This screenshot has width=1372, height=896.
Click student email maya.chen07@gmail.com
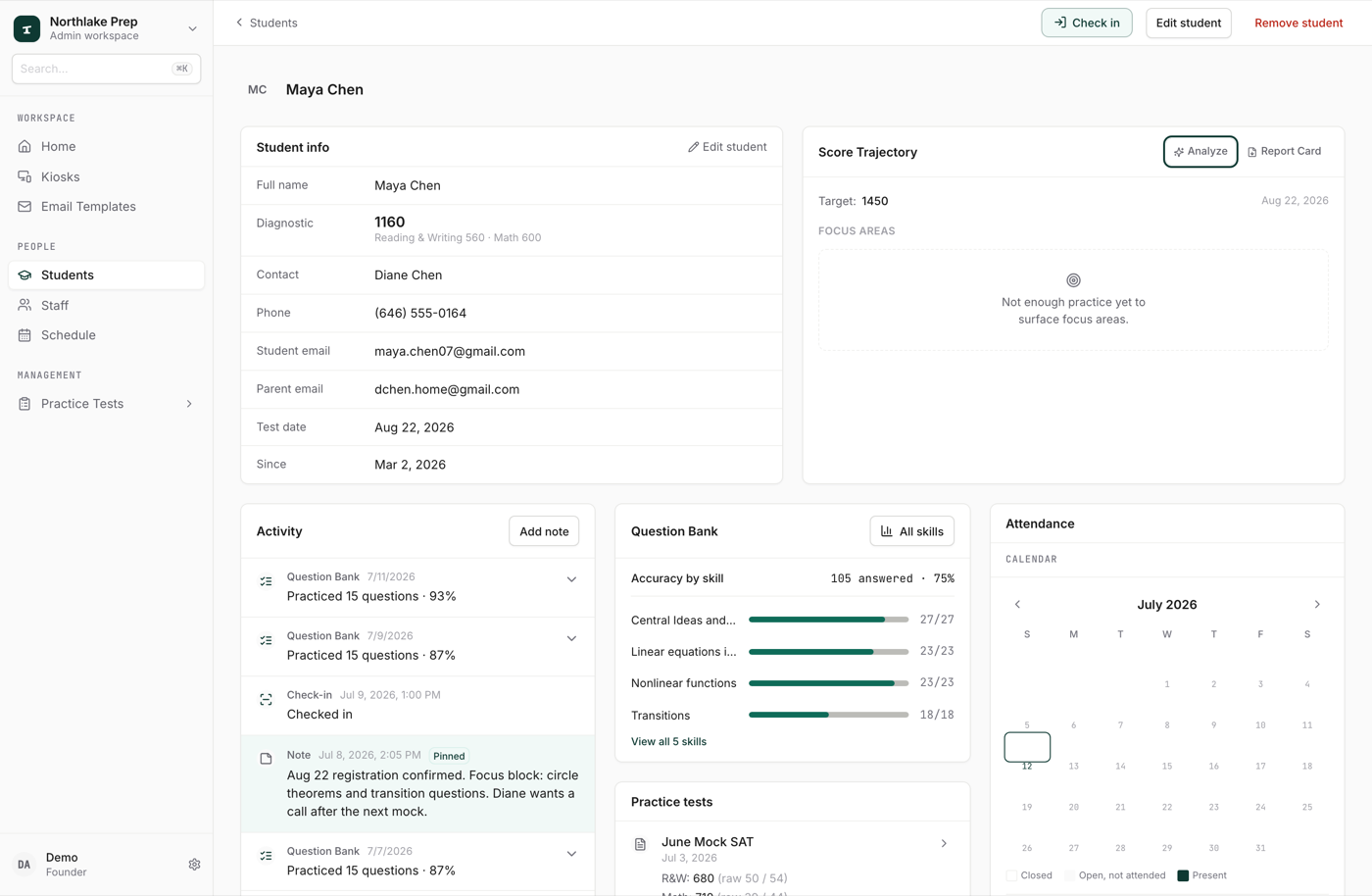(450, 351)
